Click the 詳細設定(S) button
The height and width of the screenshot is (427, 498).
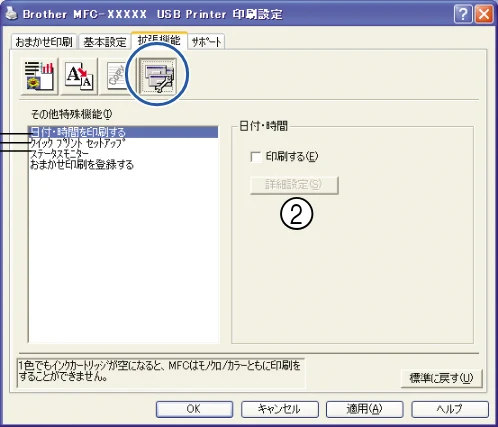coord(294,185)
